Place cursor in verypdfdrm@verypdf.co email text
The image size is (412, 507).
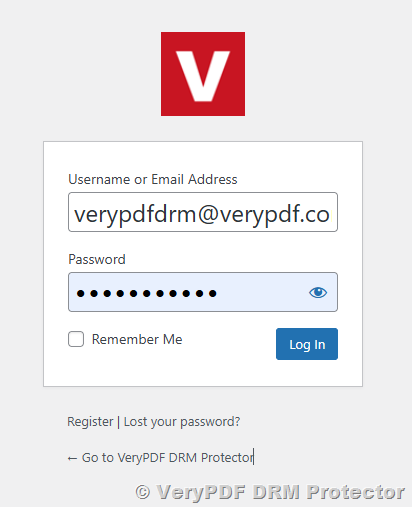tap(202, 214)
